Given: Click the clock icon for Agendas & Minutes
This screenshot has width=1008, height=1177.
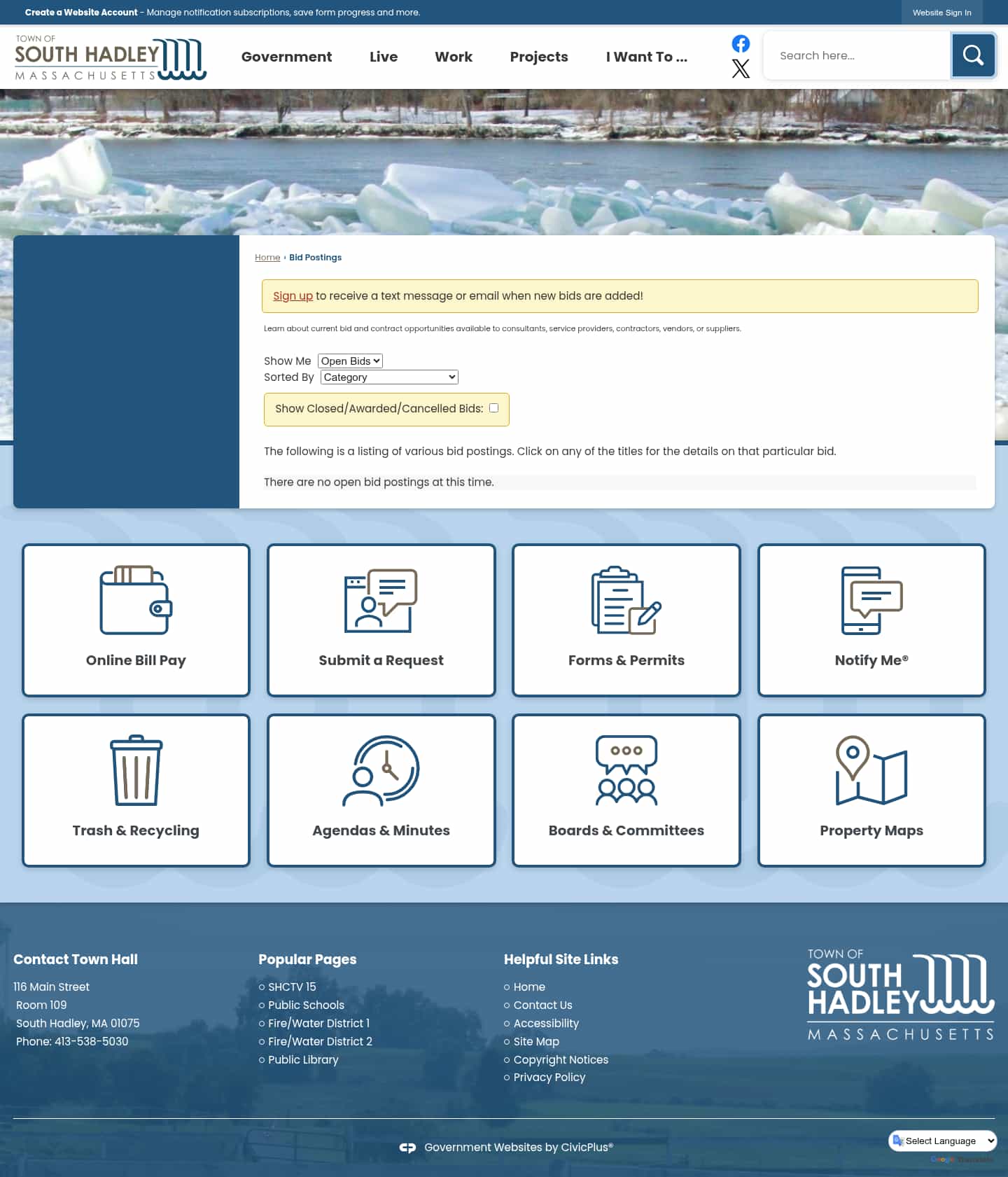Looking at the screenshot, I should pos(381,770).
